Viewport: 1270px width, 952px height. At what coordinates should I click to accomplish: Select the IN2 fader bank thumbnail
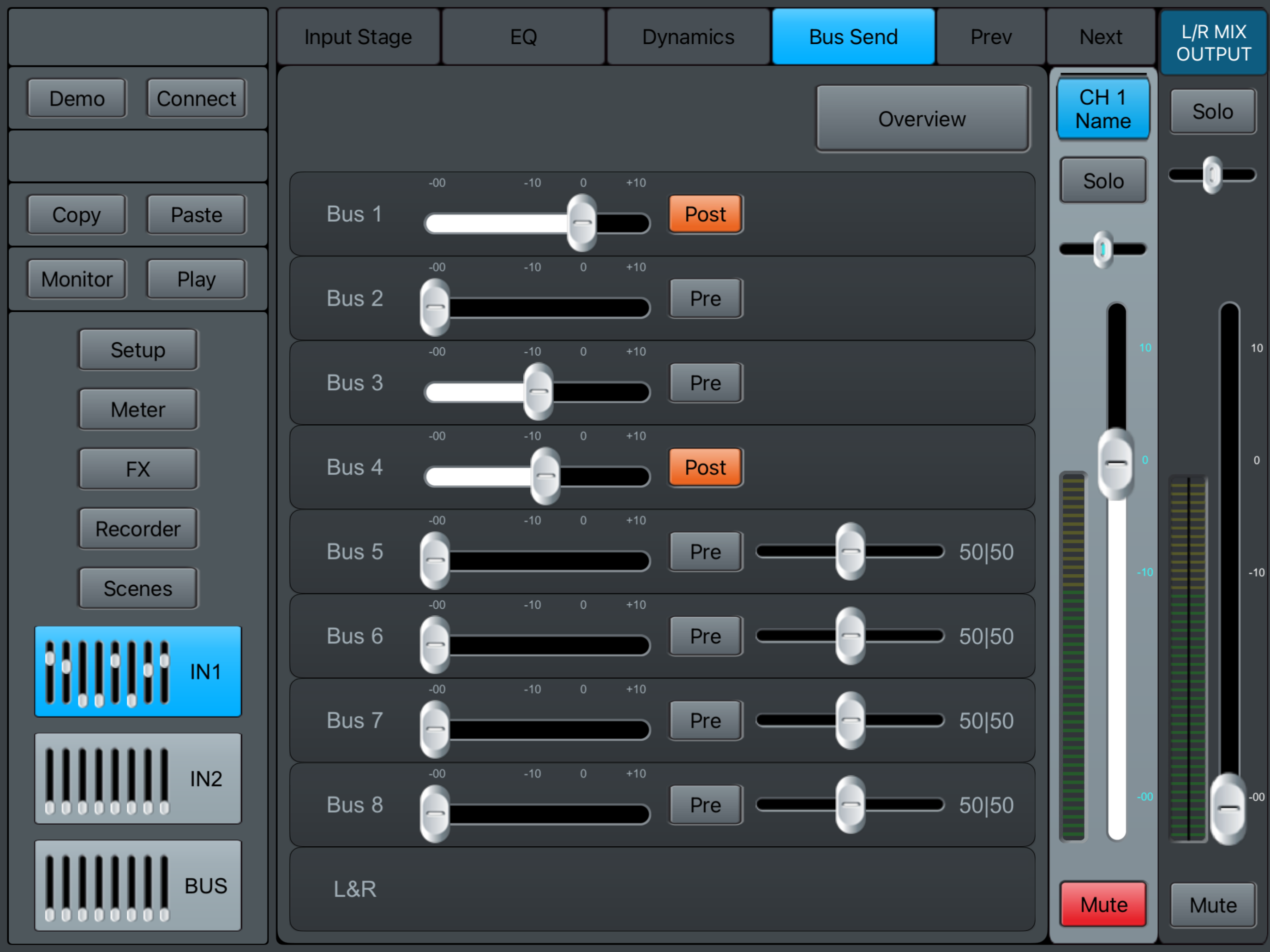(x=138, y=779)
